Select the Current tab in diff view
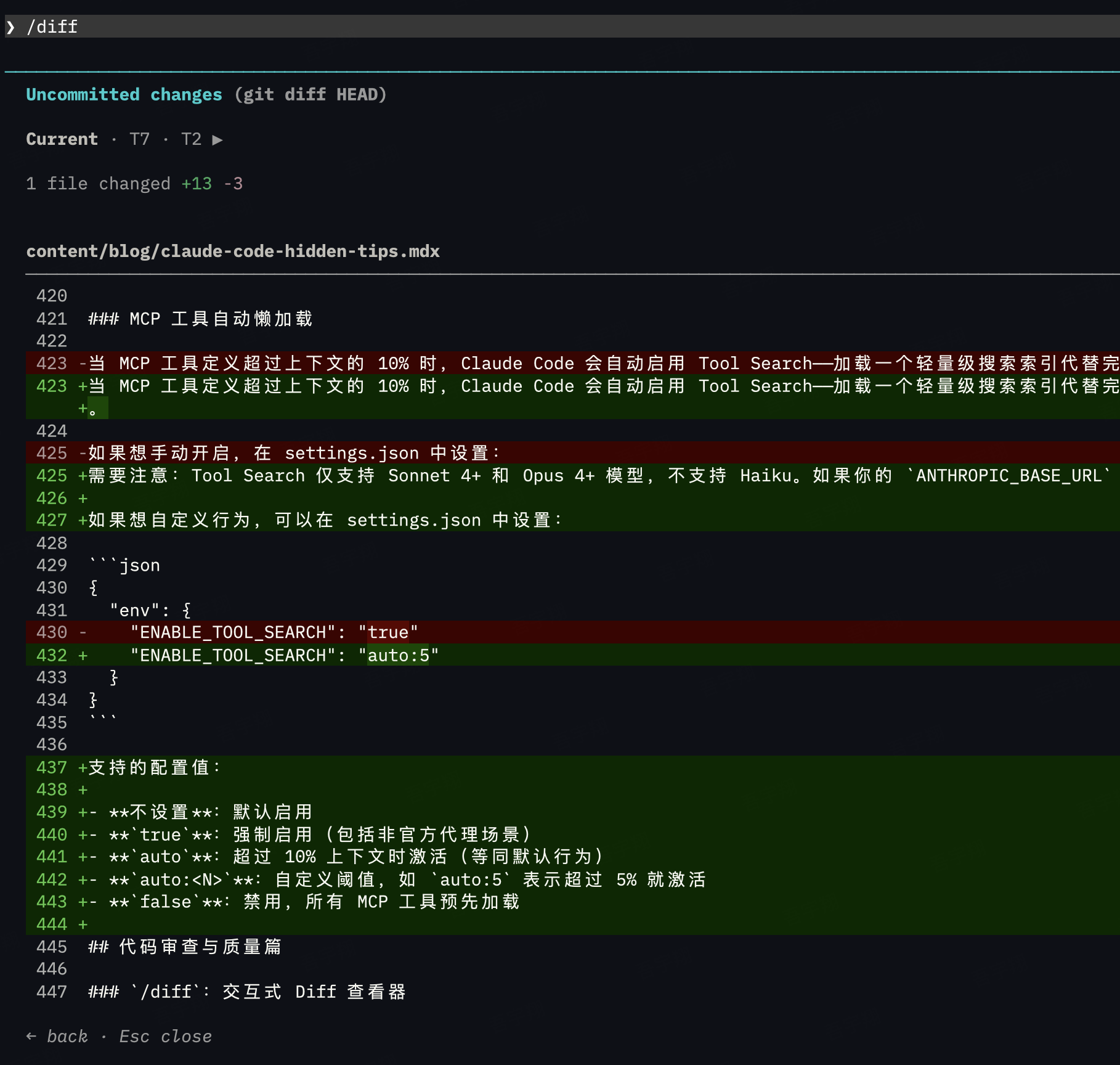This screenshot has height=1065, width=1120. [62, 139]
